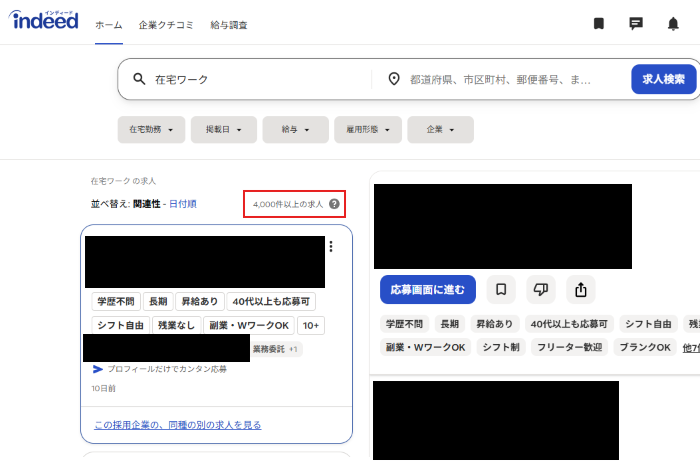This screenshot has width=700, height=461.
Task: Expand the 企業 filter dropdown
Action: [x=440, y=130]
